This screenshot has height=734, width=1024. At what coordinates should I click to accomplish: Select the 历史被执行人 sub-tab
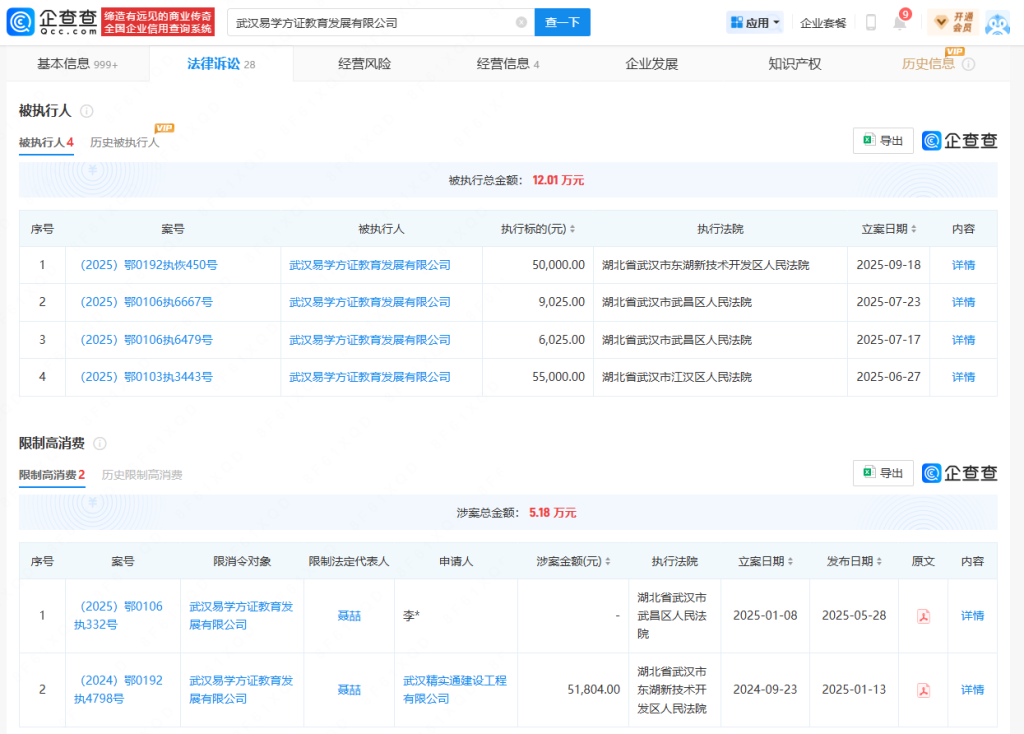pyautogui.click(x=124, y=142)
